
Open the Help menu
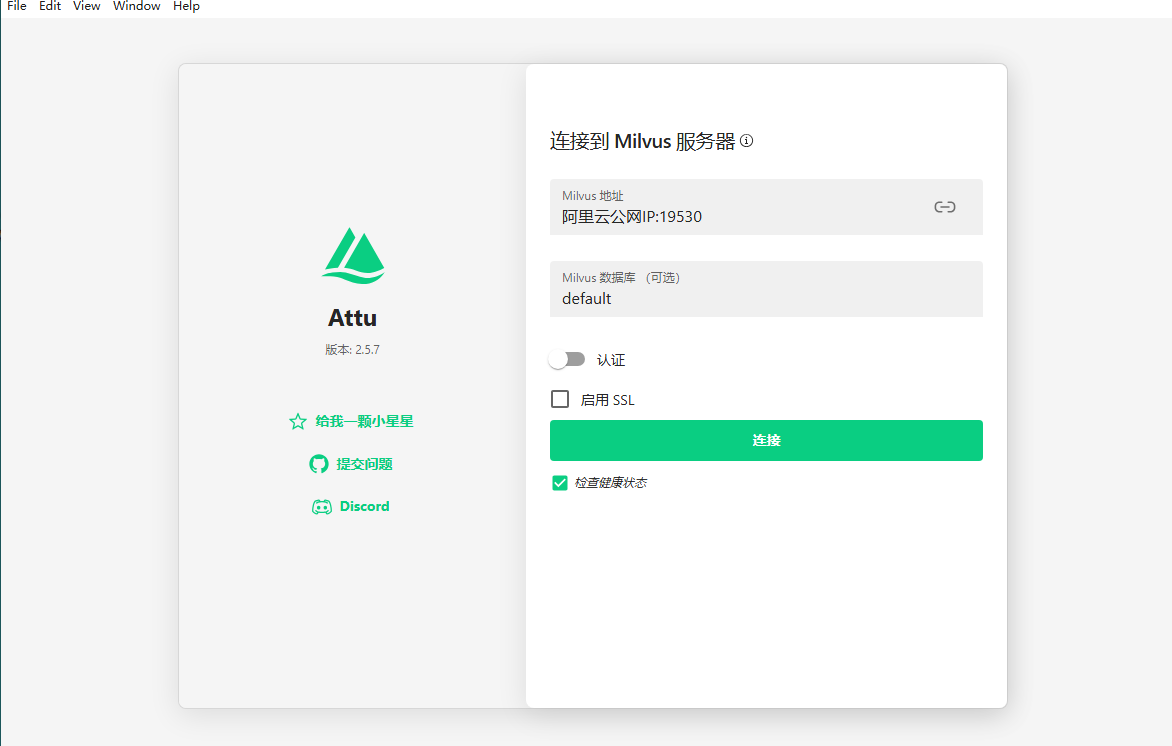coord(186,6)
